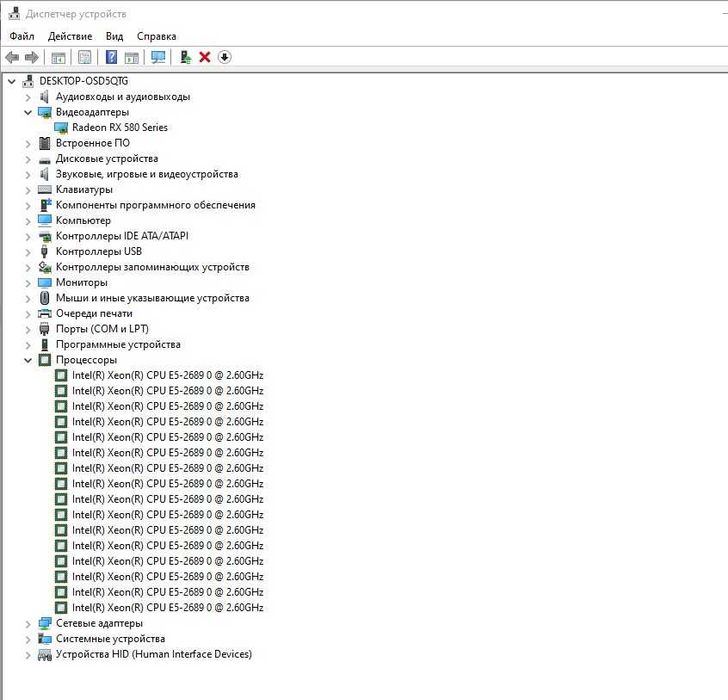Image resolution: width=728 pixels, height=700 pixels.
Task: Click the chip icon of Встроенное ПО
Action: pos(45,143)
